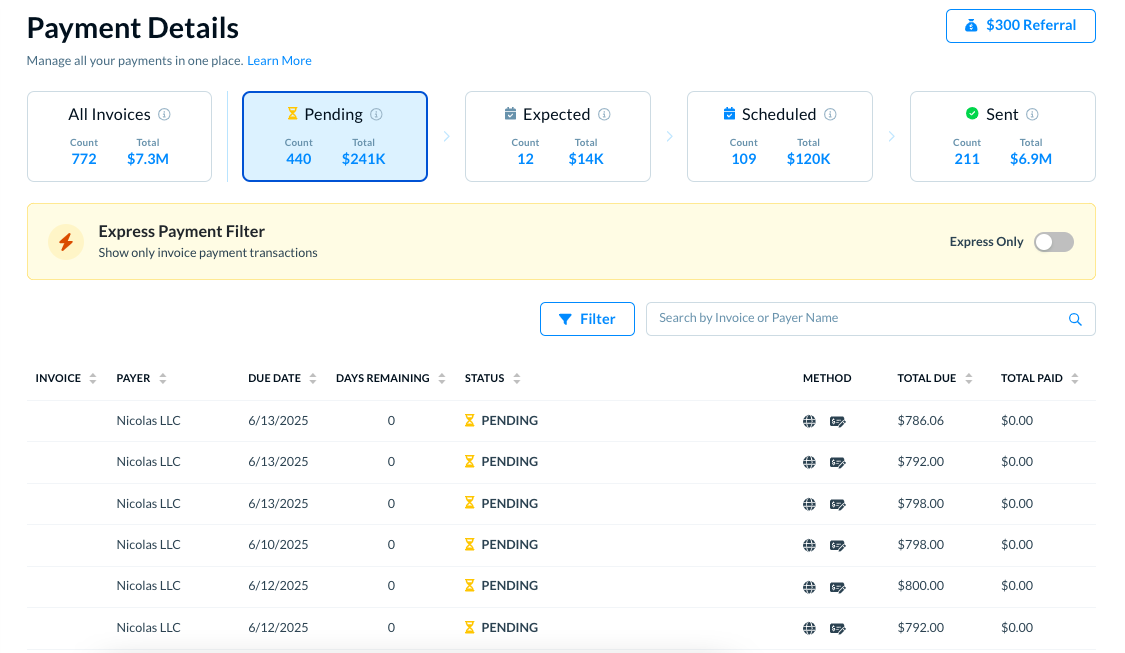
Task: Click the search magnifier icon
Action: [x=1075, y=319]
